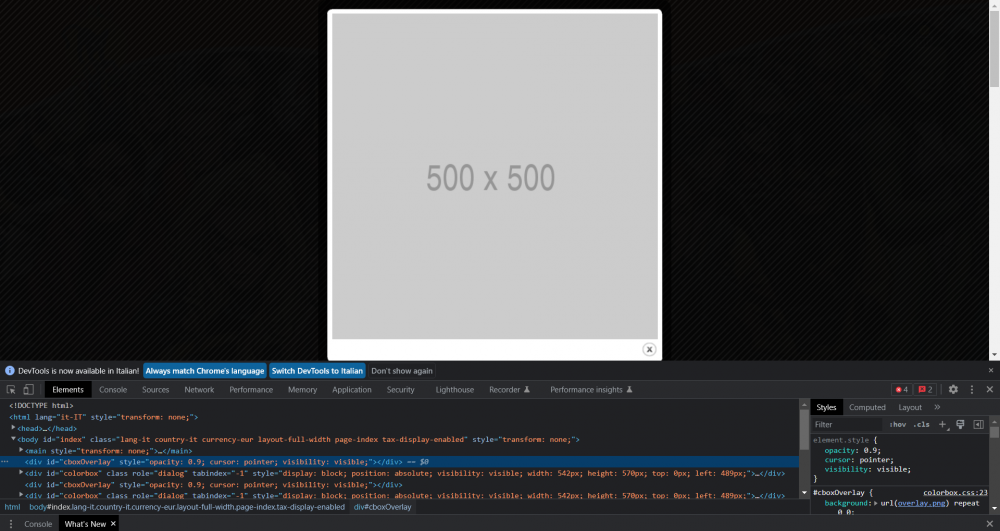Click body#index breadcrumb item
Image resolution: width=1000 pixels, height=531 pixels.
pos(187,507)
